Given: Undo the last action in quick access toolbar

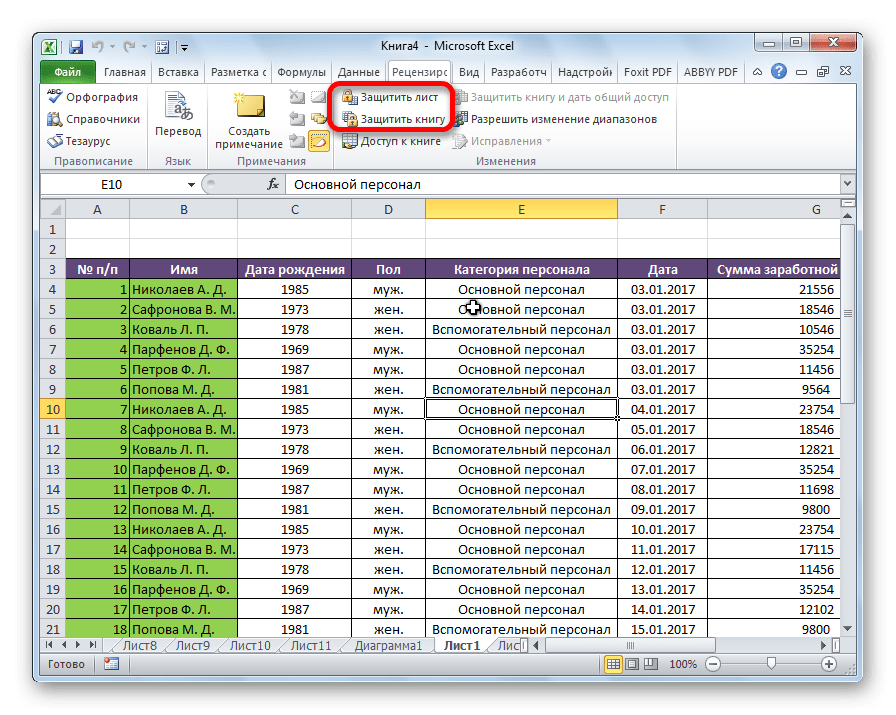Looking at the screenshot, I should [x=98, y=46].
